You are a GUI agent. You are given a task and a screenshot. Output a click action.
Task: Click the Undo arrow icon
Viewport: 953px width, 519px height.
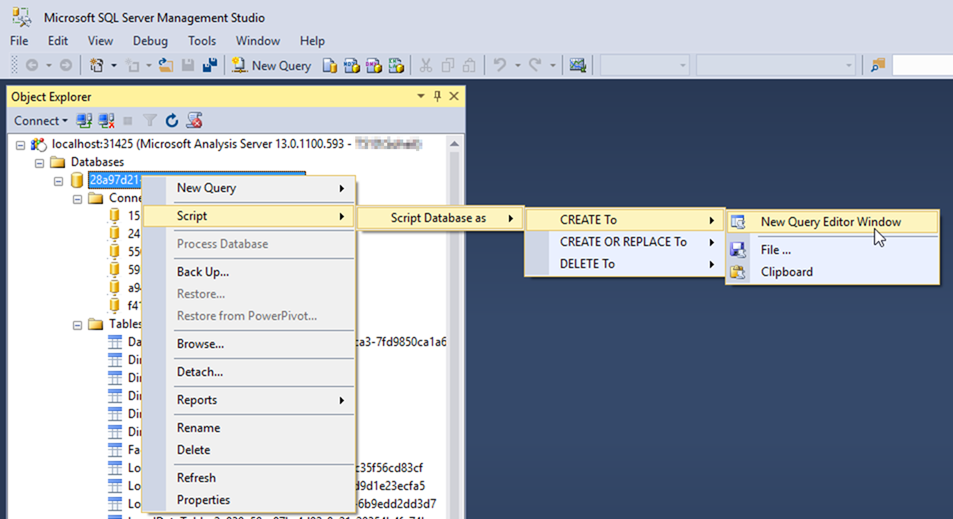pyautogui.click(x=500, y=65)
